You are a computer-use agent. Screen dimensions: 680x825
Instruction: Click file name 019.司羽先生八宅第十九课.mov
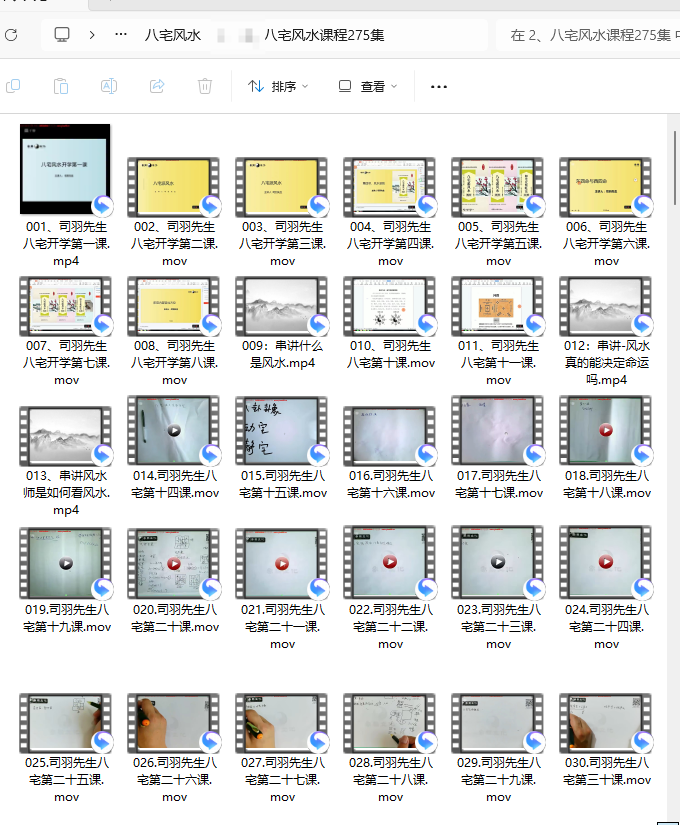(67, 618)
